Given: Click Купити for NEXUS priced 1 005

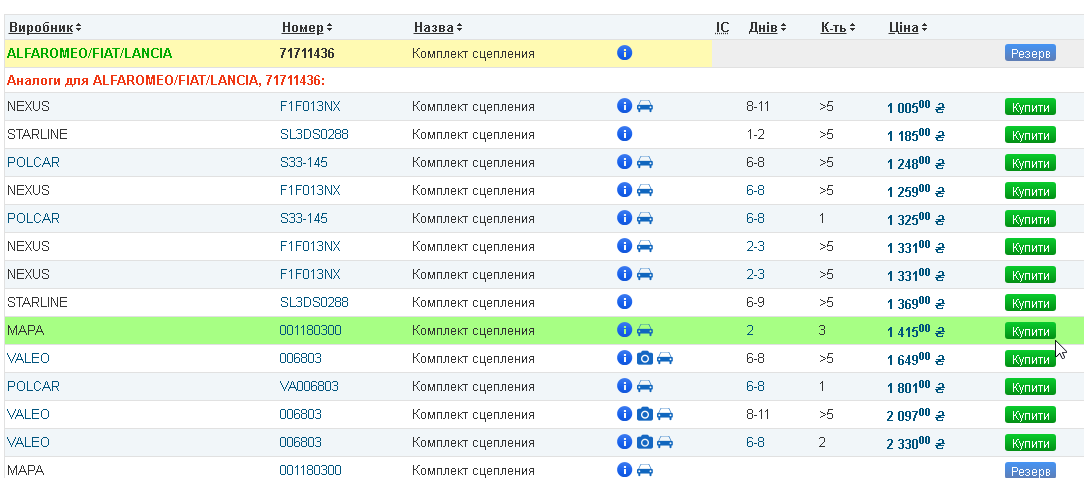Looking at the screenshot, I should coord(1030,107).
